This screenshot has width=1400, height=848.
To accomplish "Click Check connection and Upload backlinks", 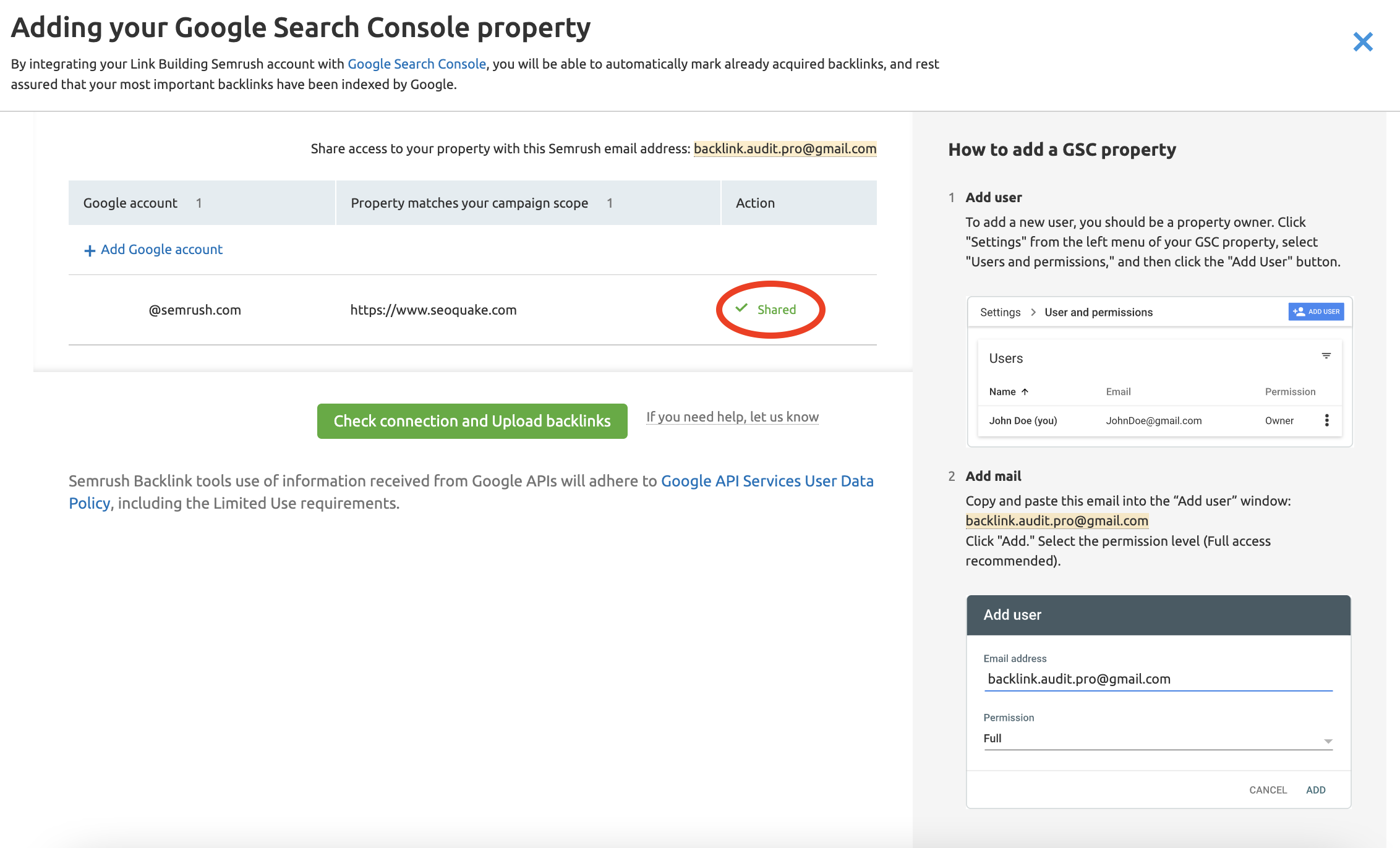I will [x=472, y=421].
